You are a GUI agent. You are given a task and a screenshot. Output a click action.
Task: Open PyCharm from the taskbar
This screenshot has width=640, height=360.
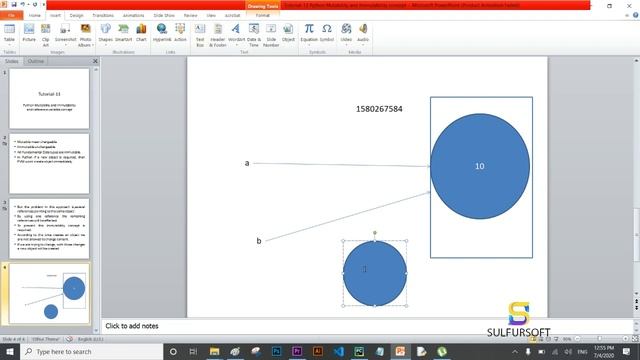[x=359, y=351]
